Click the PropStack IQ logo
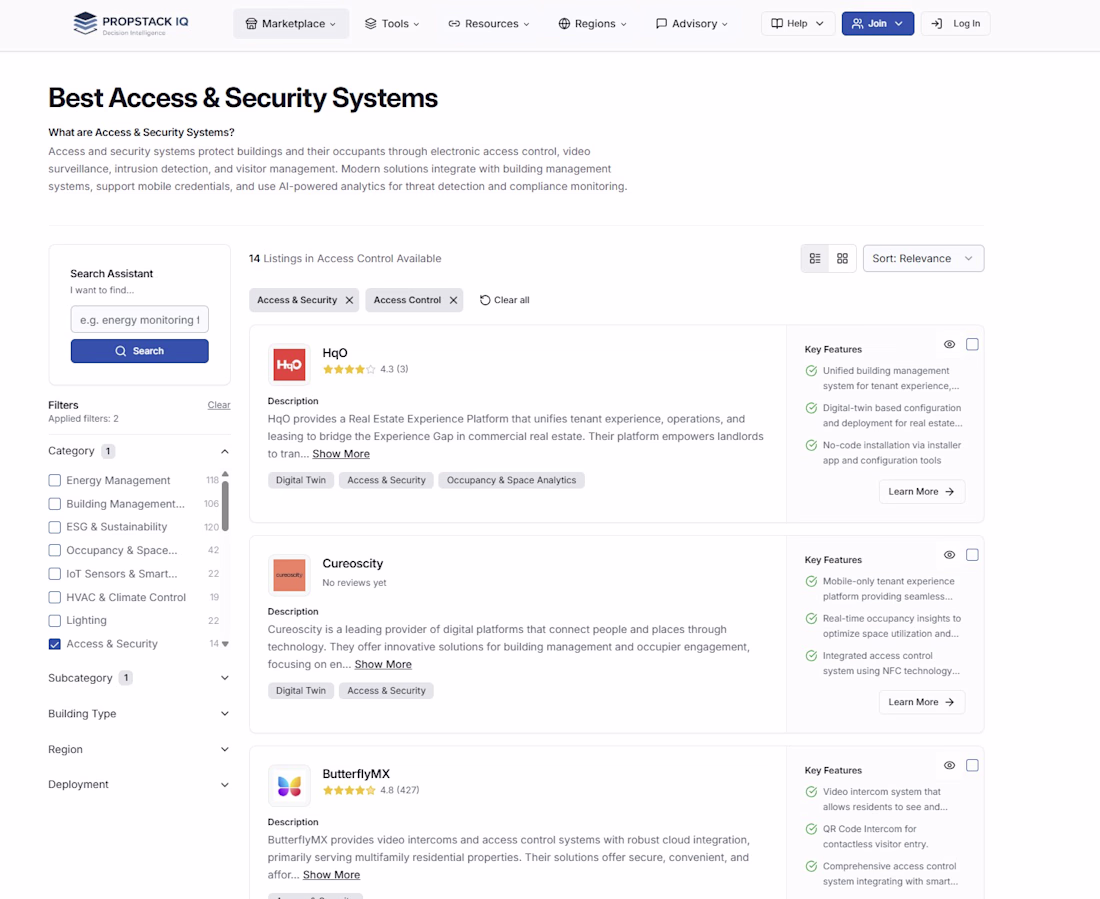 (x=130, y=23)
